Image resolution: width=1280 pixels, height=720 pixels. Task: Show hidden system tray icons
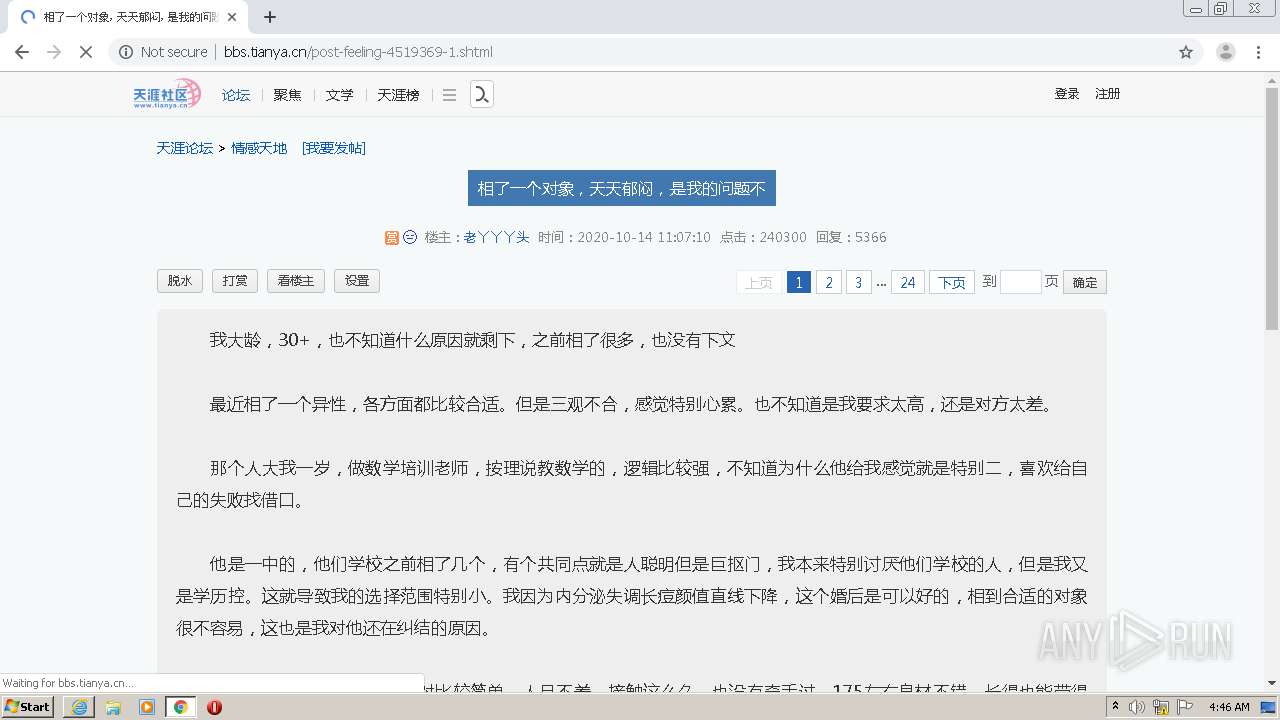[x=1116, y=707]
